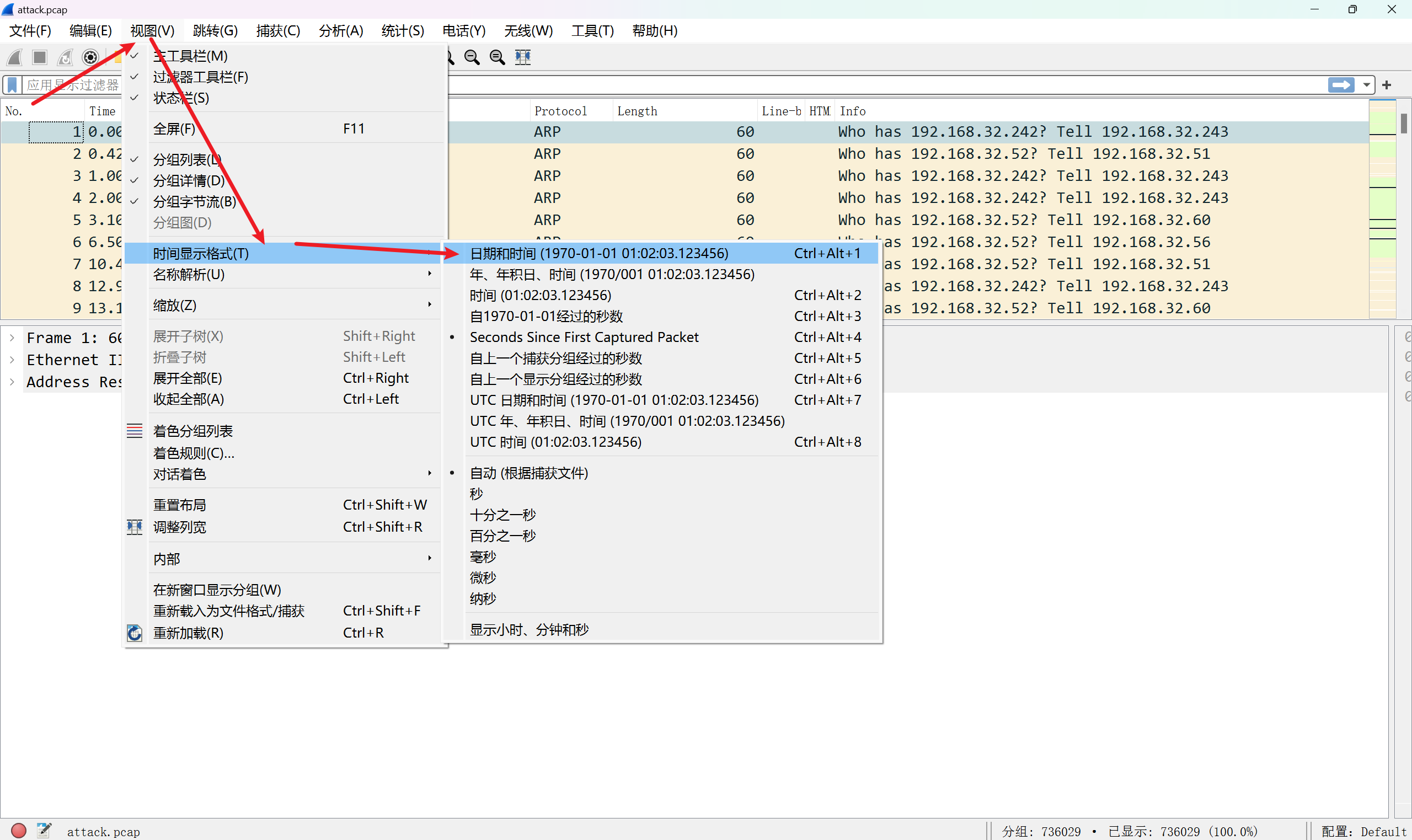Image resolution: width=1412 pixels, height=840 pixels.
Task: Open the filter history dropdown arrow
Action: [1367, 85]
